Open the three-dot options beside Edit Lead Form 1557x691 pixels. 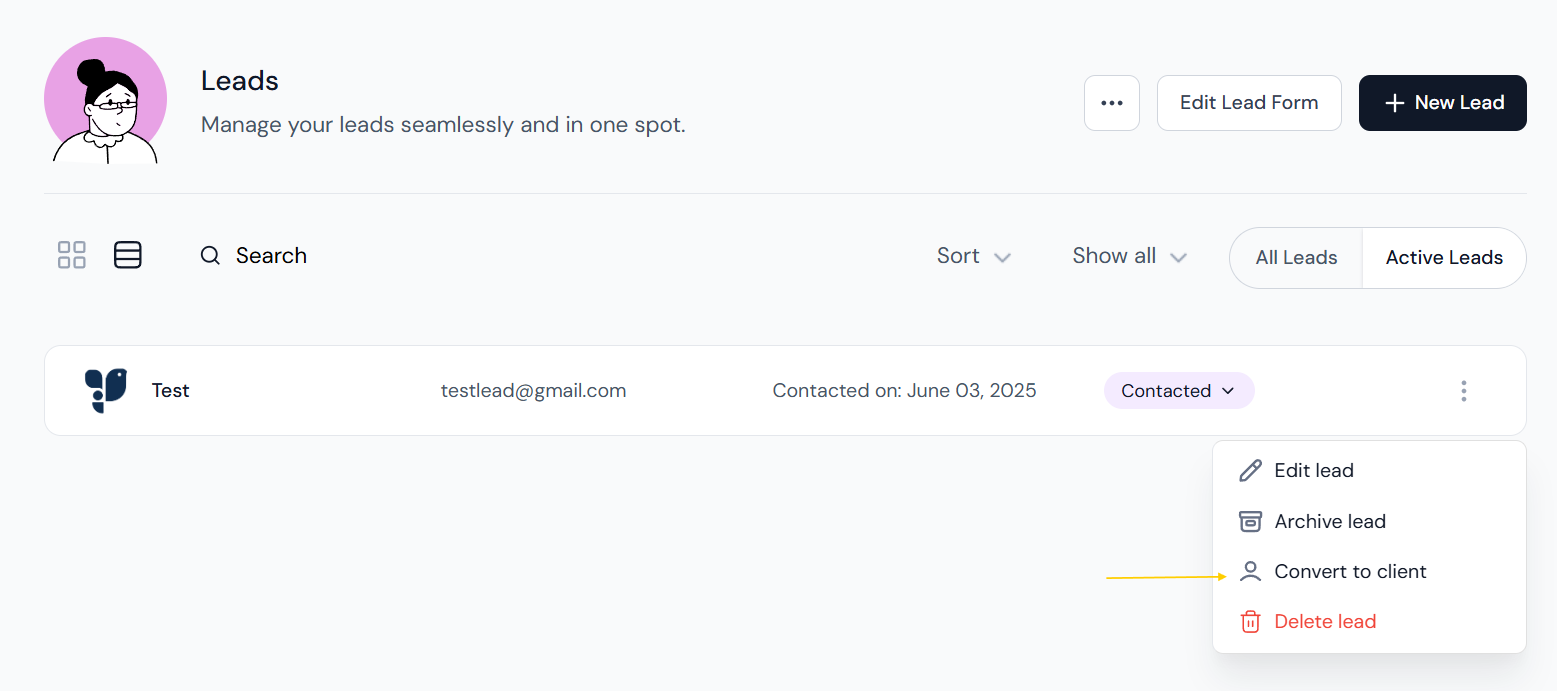pos(1112,103)
